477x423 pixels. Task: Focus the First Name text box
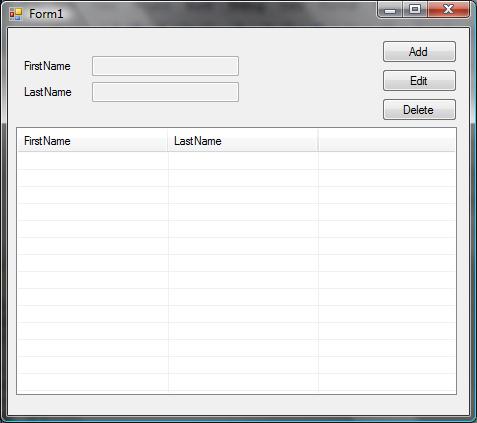[x=165, y=66]
